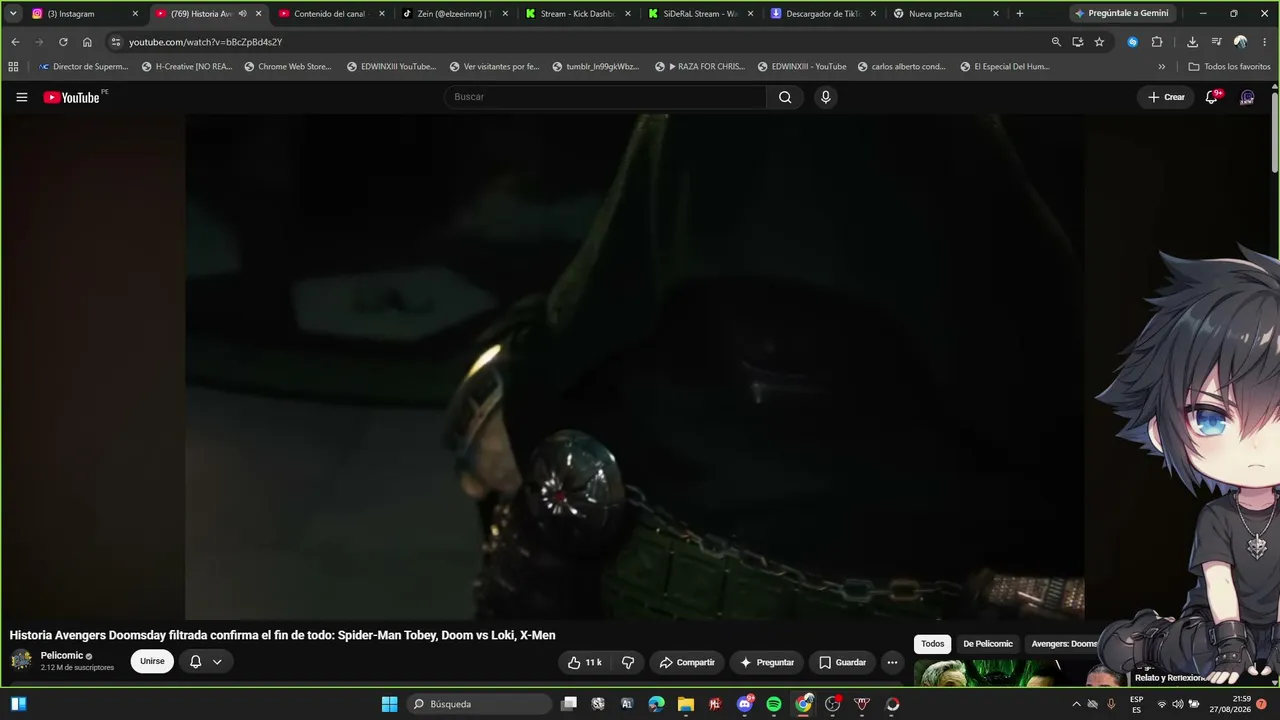Open Chrome downloads
Image resolution: width=1280 pixels, height=720 pixels.
[x=1192, y=42]
